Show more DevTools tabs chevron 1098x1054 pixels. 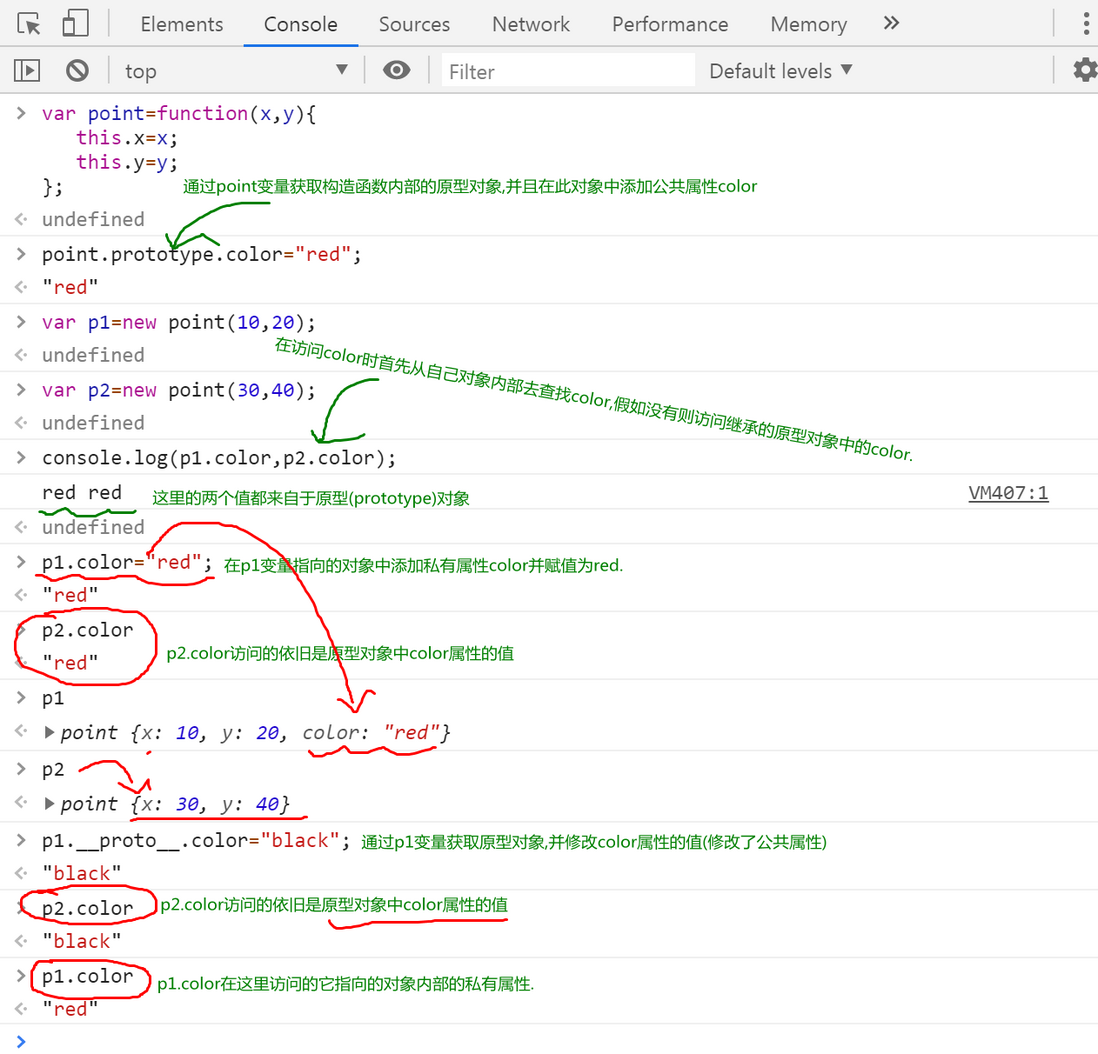(x=891, y=23)
